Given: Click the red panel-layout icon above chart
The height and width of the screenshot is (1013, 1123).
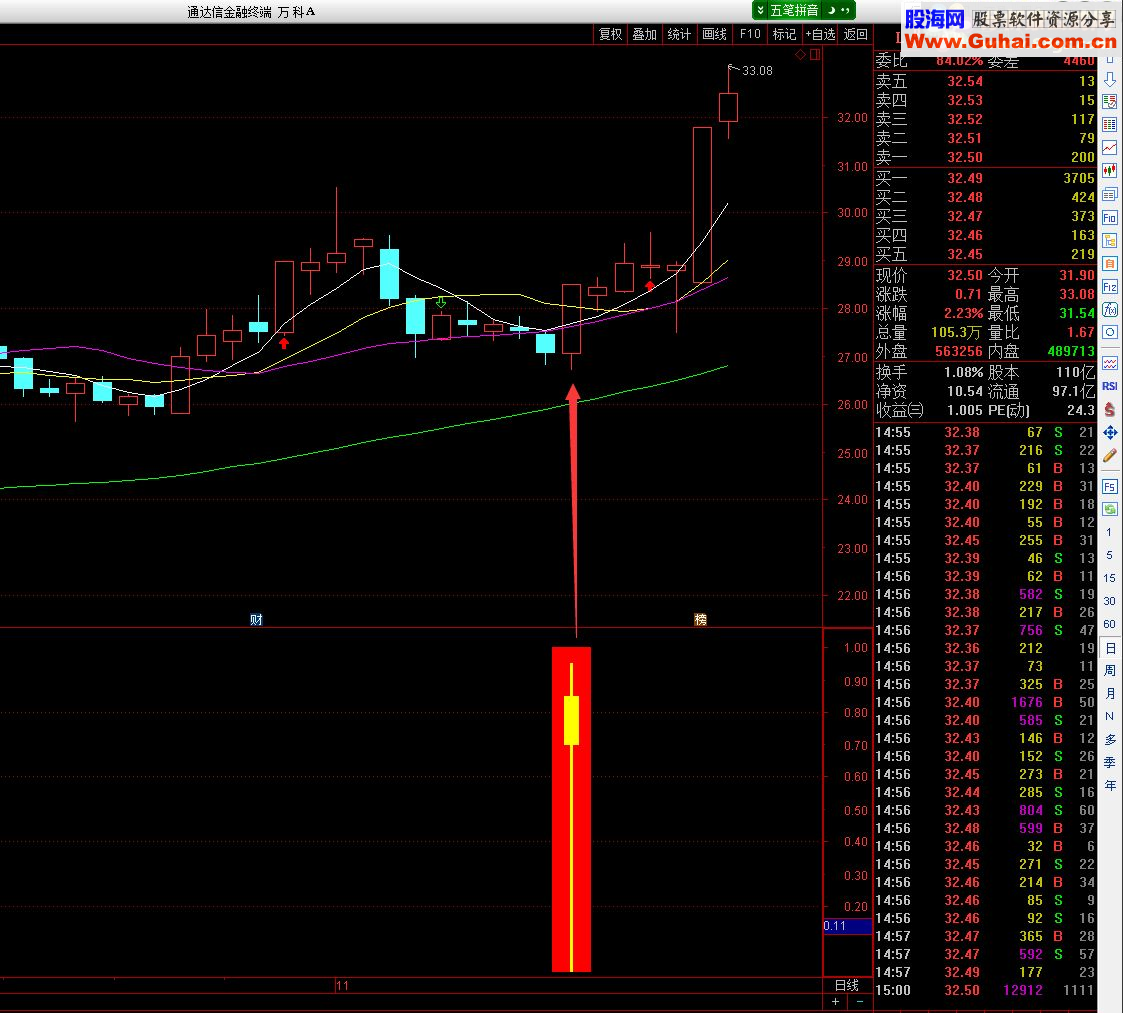Looking at the screenshot, I should tap(814, 54).
